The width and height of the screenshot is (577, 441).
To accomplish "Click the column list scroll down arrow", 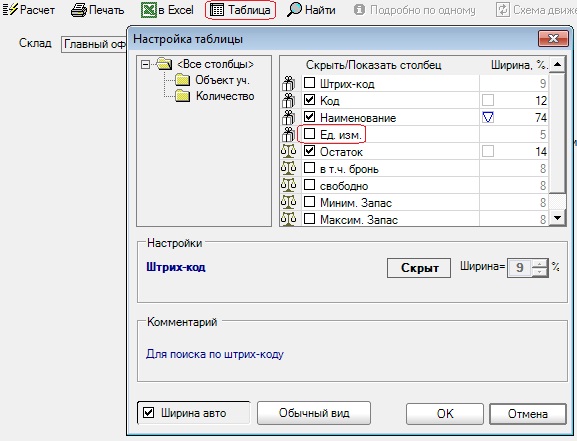I will (x=557, y=218).
